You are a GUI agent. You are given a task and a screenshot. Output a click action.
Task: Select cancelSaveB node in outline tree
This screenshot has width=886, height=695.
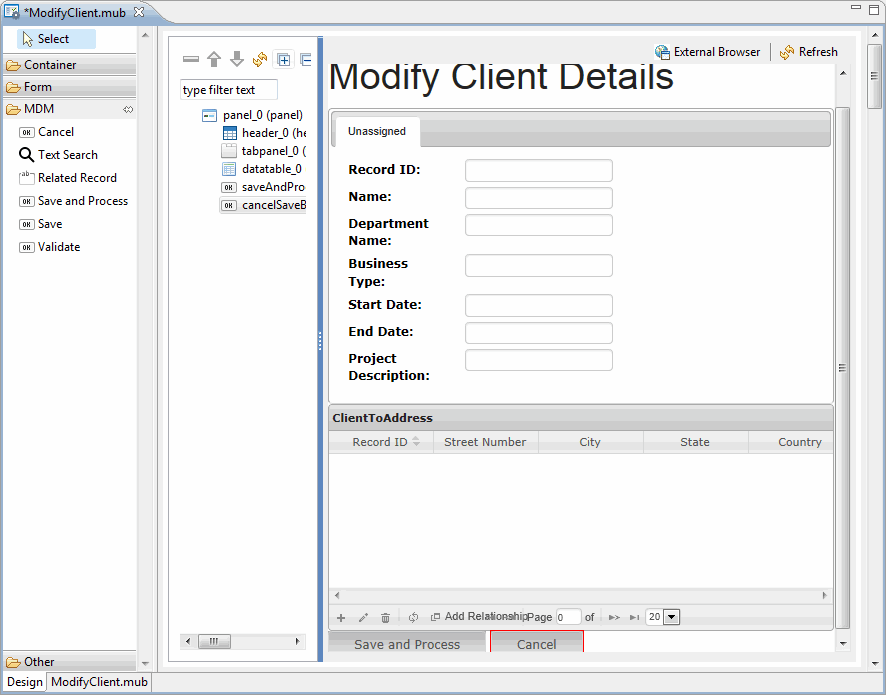click(x=263, y=205)
